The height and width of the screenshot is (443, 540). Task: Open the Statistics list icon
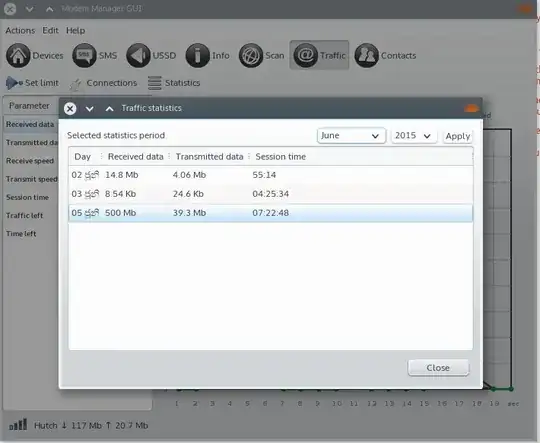(x=154, y=83)
